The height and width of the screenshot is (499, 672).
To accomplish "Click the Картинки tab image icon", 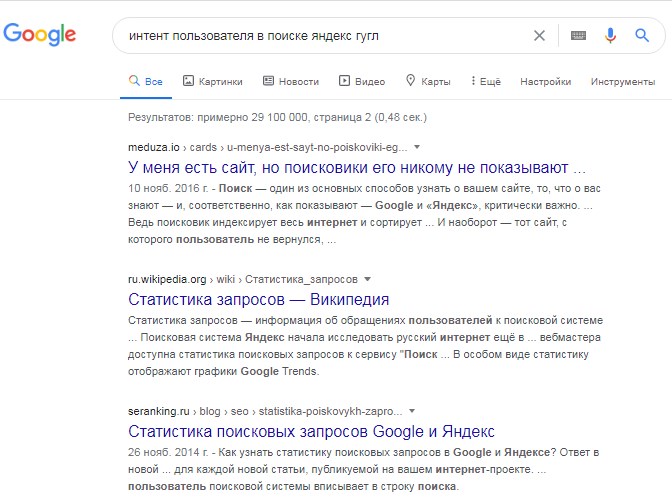I will tap(188, 81).
